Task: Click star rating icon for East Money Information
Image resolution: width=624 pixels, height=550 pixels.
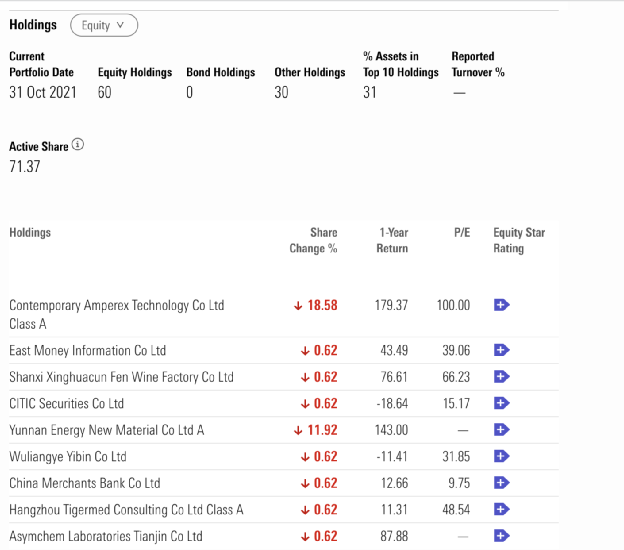Action: 502,350
